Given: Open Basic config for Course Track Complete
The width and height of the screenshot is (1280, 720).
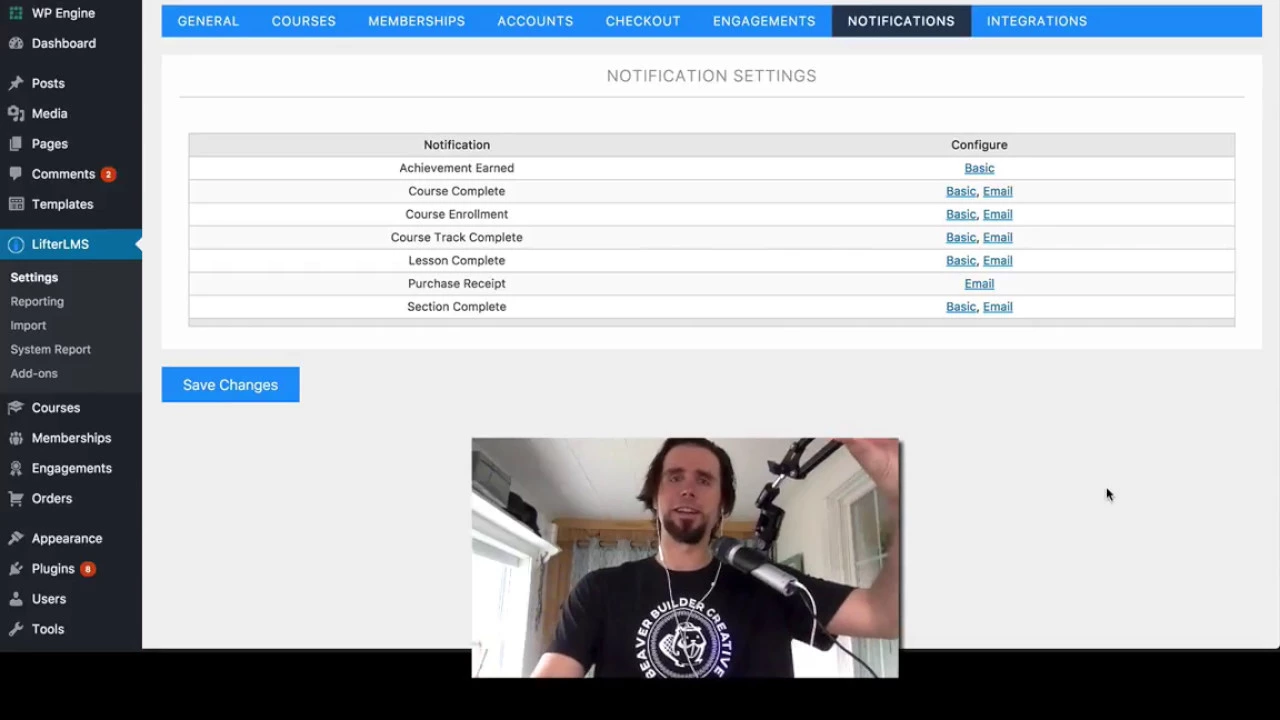Looking at the screenshot, I should tap(961, 237).
